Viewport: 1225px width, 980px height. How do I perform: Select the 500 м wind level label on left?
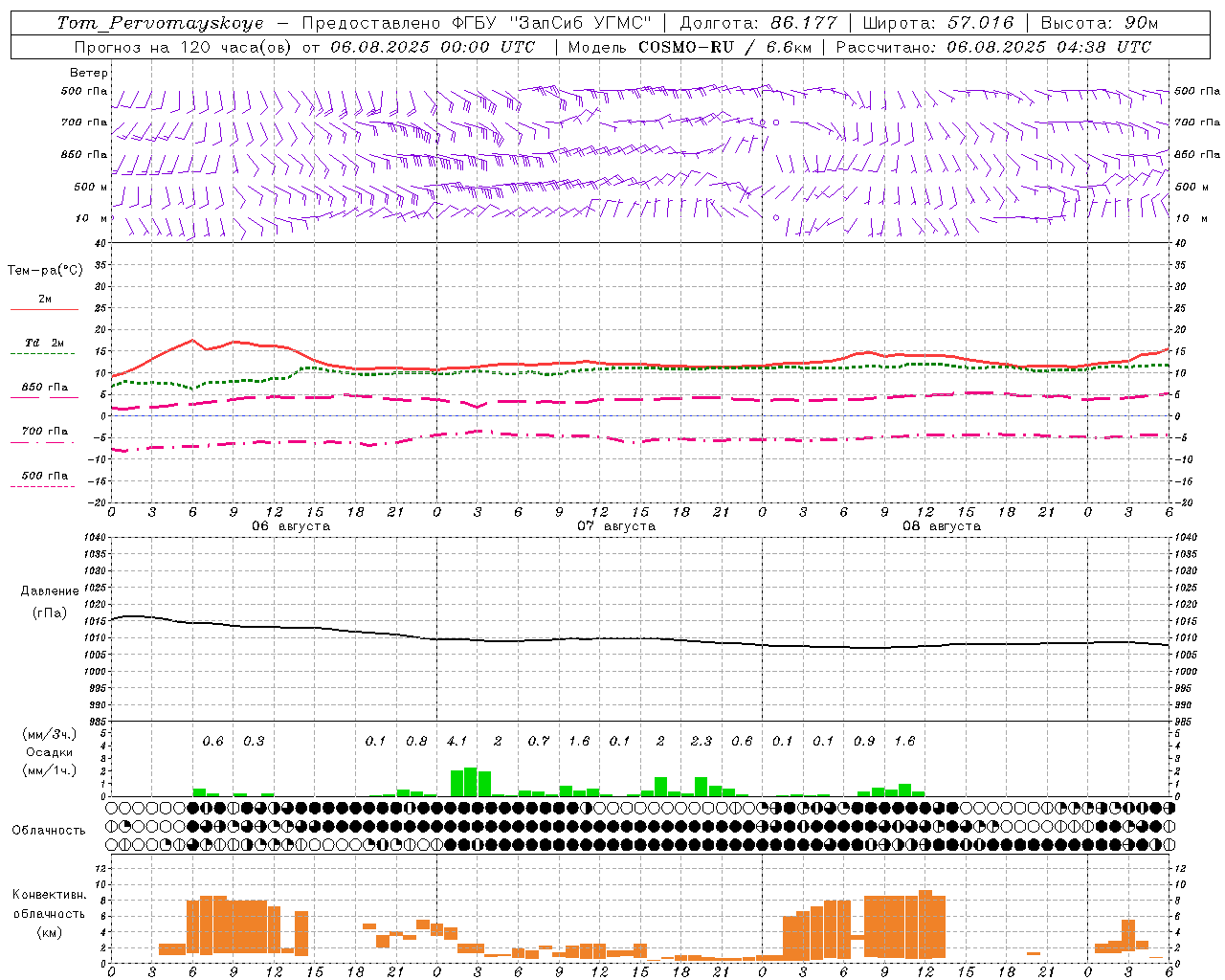90,187
